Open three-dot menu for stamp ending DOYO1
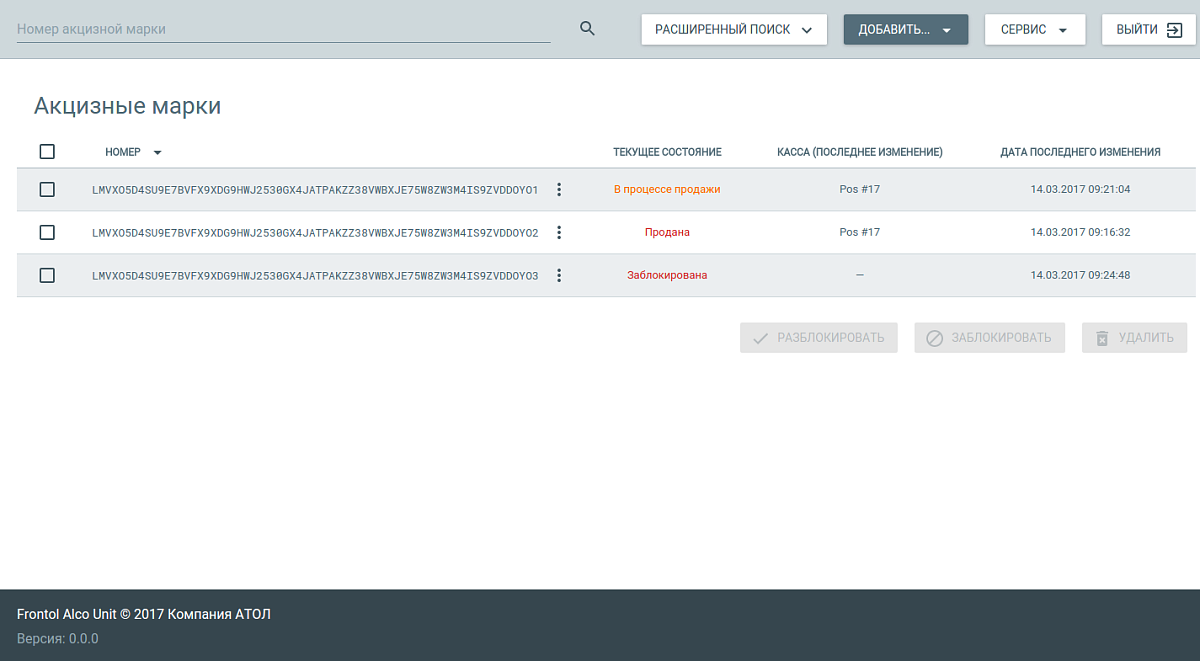The image size is (1200, 661). click(x=559, y=189)
